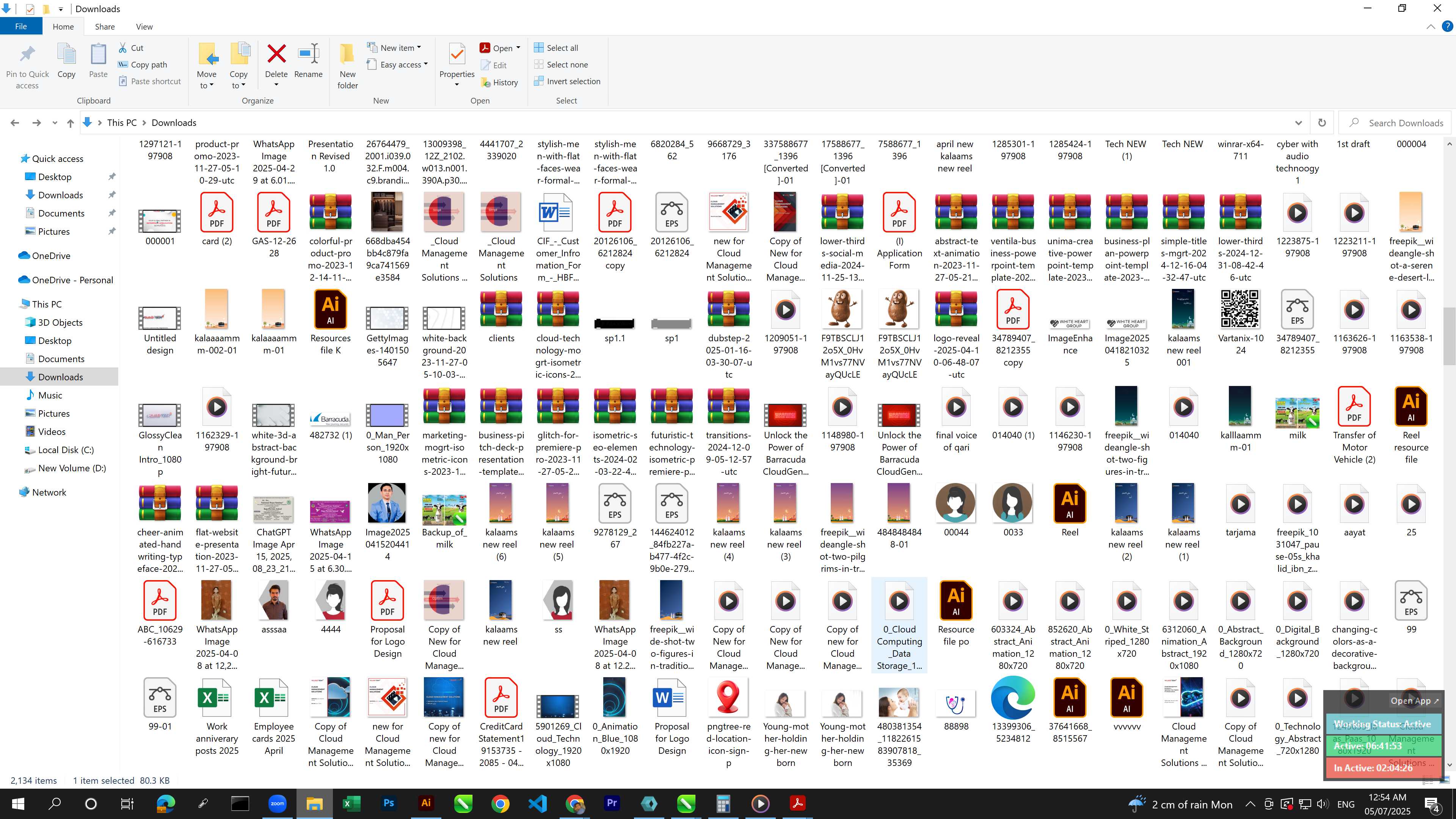Click the red Delete icon
The width and height of the screenshot is (1456, 819).
point(276,54)
